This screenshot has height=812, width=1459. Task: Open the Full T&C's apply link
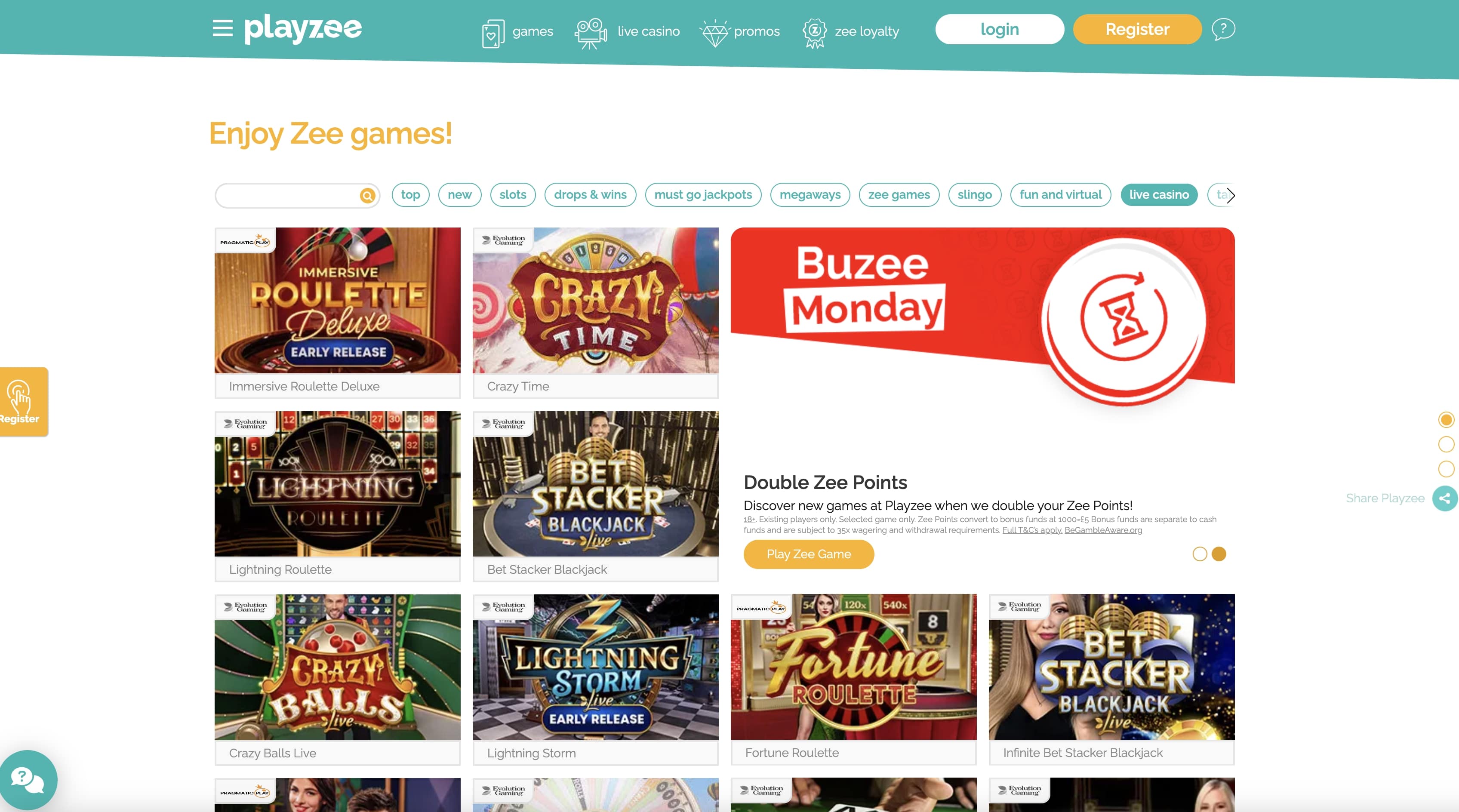[x=1032, y=530]
